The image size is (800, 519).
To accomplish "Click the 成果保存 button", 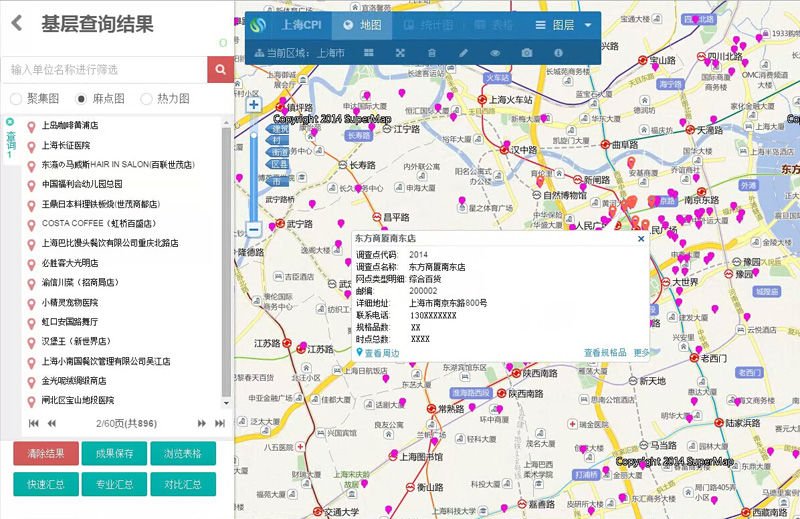I will click(x=114, y=453).
